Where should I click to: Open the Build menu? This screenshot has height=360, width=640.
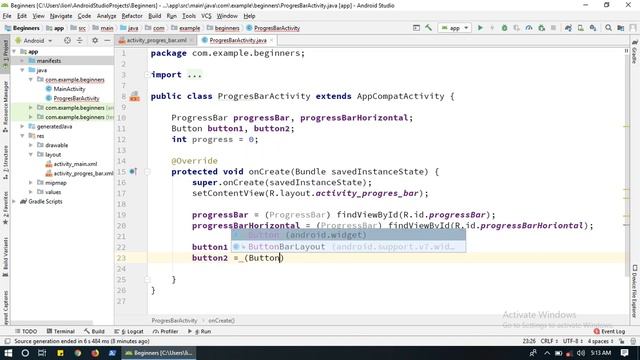pos(154,16)
